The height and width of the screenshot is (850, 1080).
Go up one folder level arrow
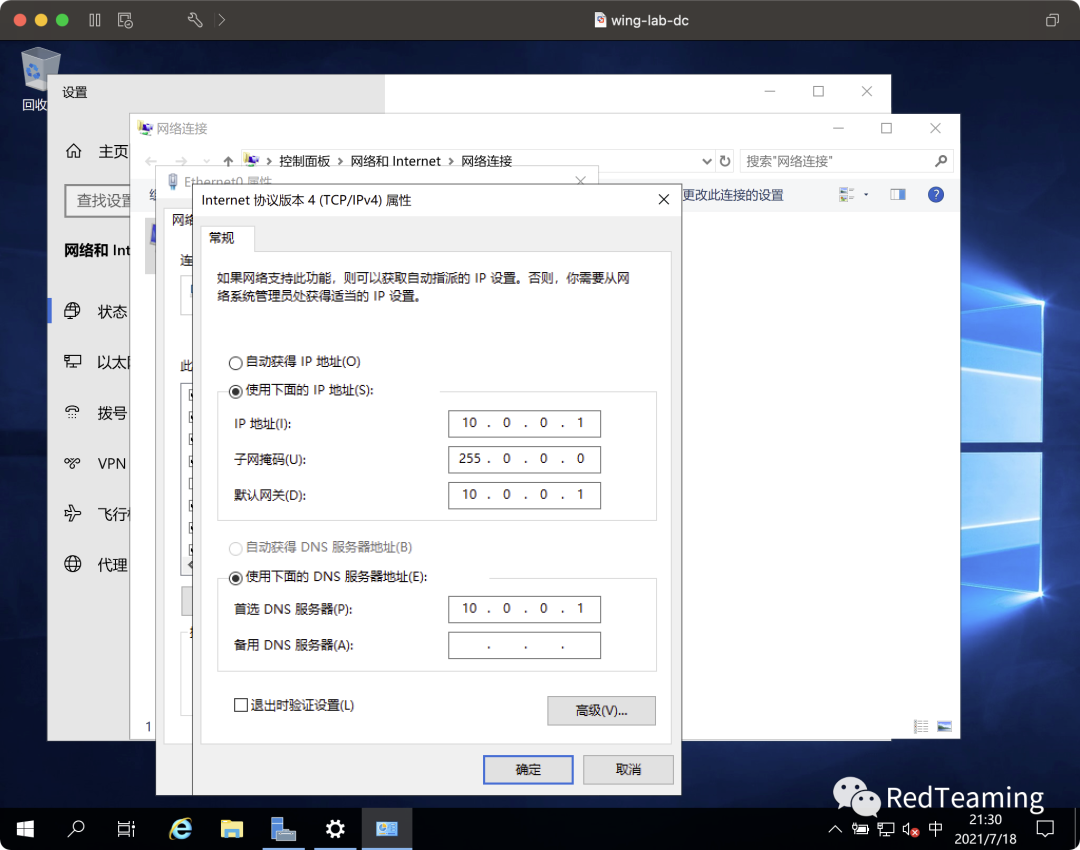[228, 161]
